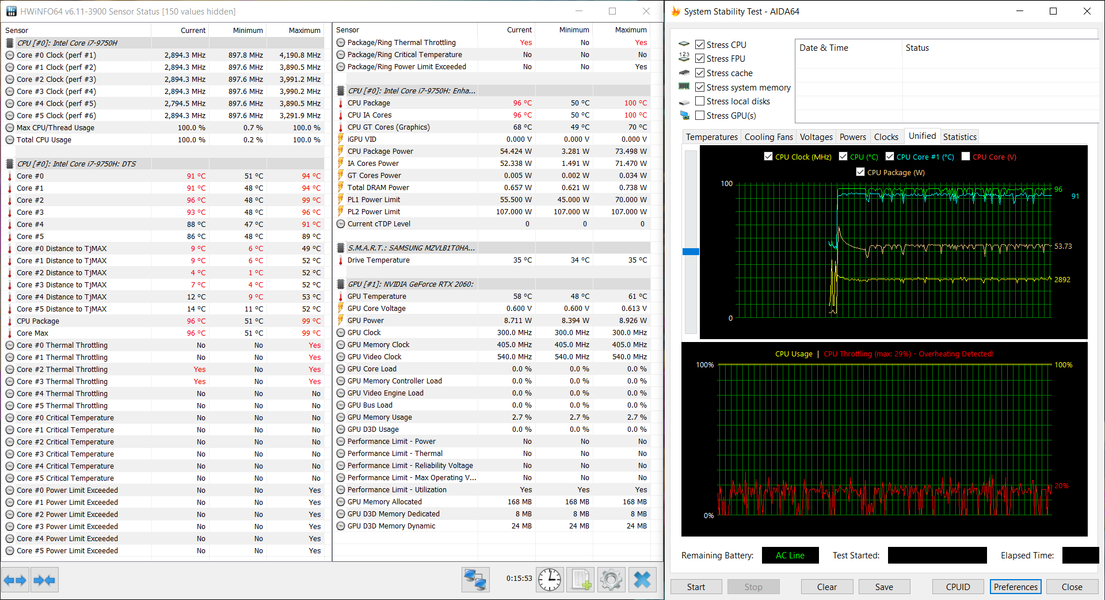Click the expand columns arrows icon

click(x=16, y=580)
